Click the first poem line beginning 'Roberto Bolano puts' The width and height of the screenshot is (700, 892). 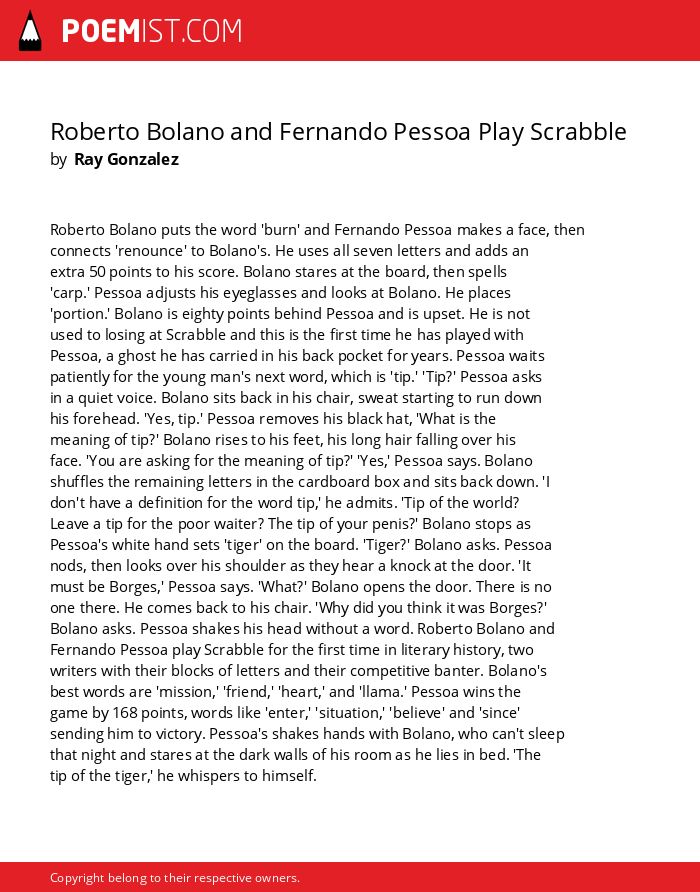(x=318, y=230)
